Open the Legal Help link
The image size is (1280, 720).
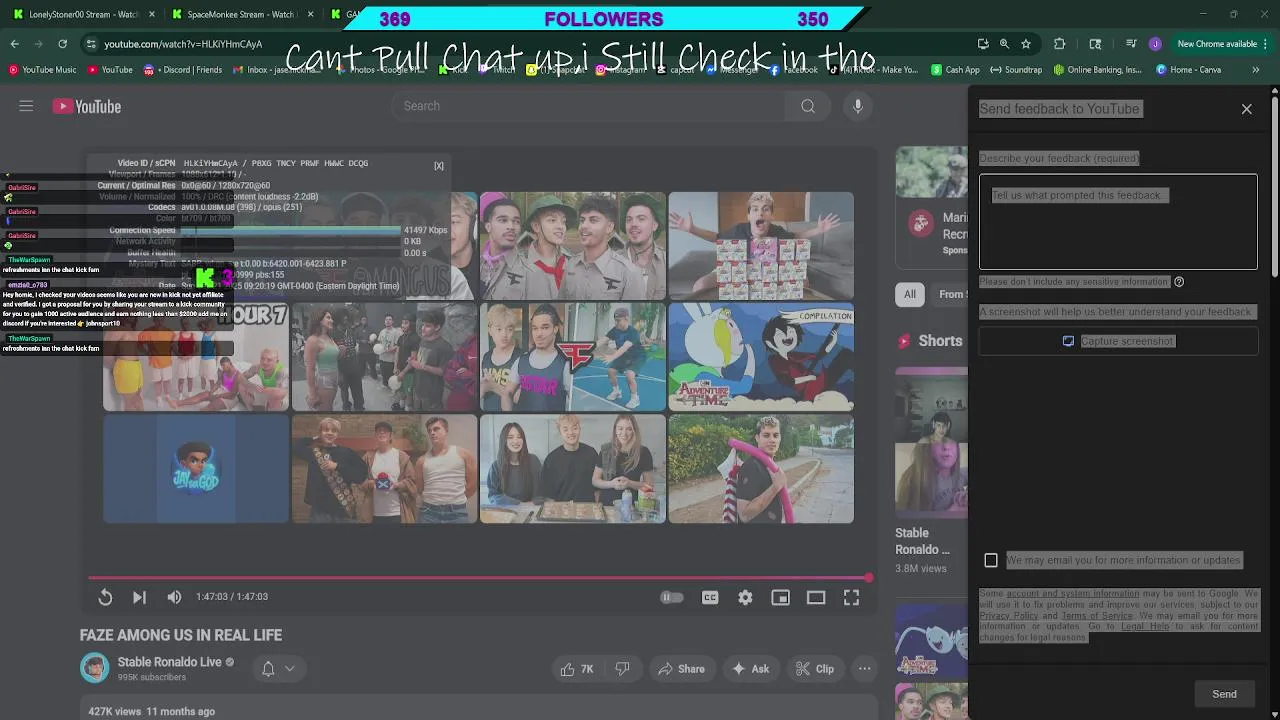[x=1144, y=627]
